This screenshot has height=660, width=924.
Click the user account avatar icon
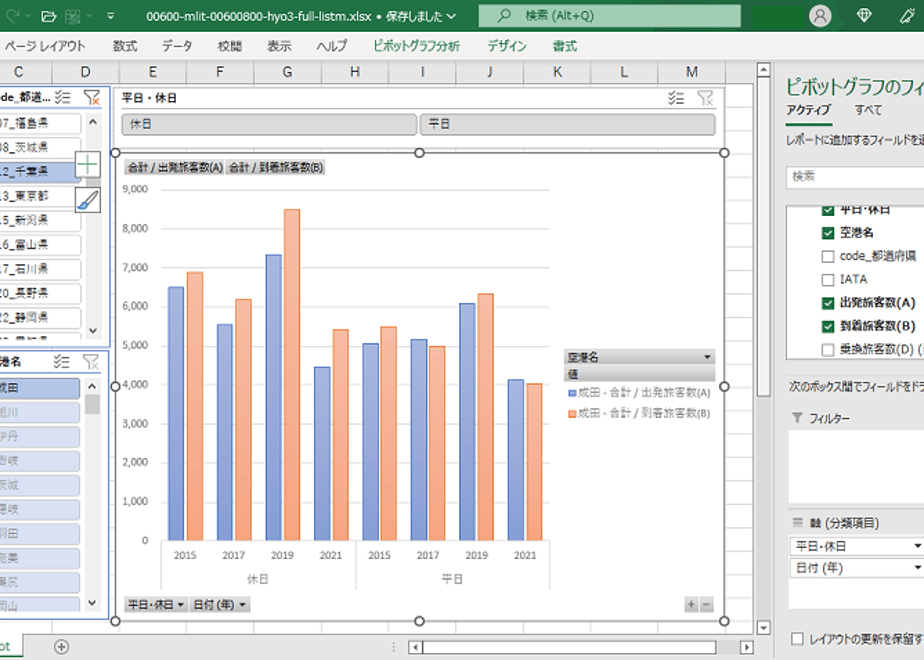(x=820, y=16)
